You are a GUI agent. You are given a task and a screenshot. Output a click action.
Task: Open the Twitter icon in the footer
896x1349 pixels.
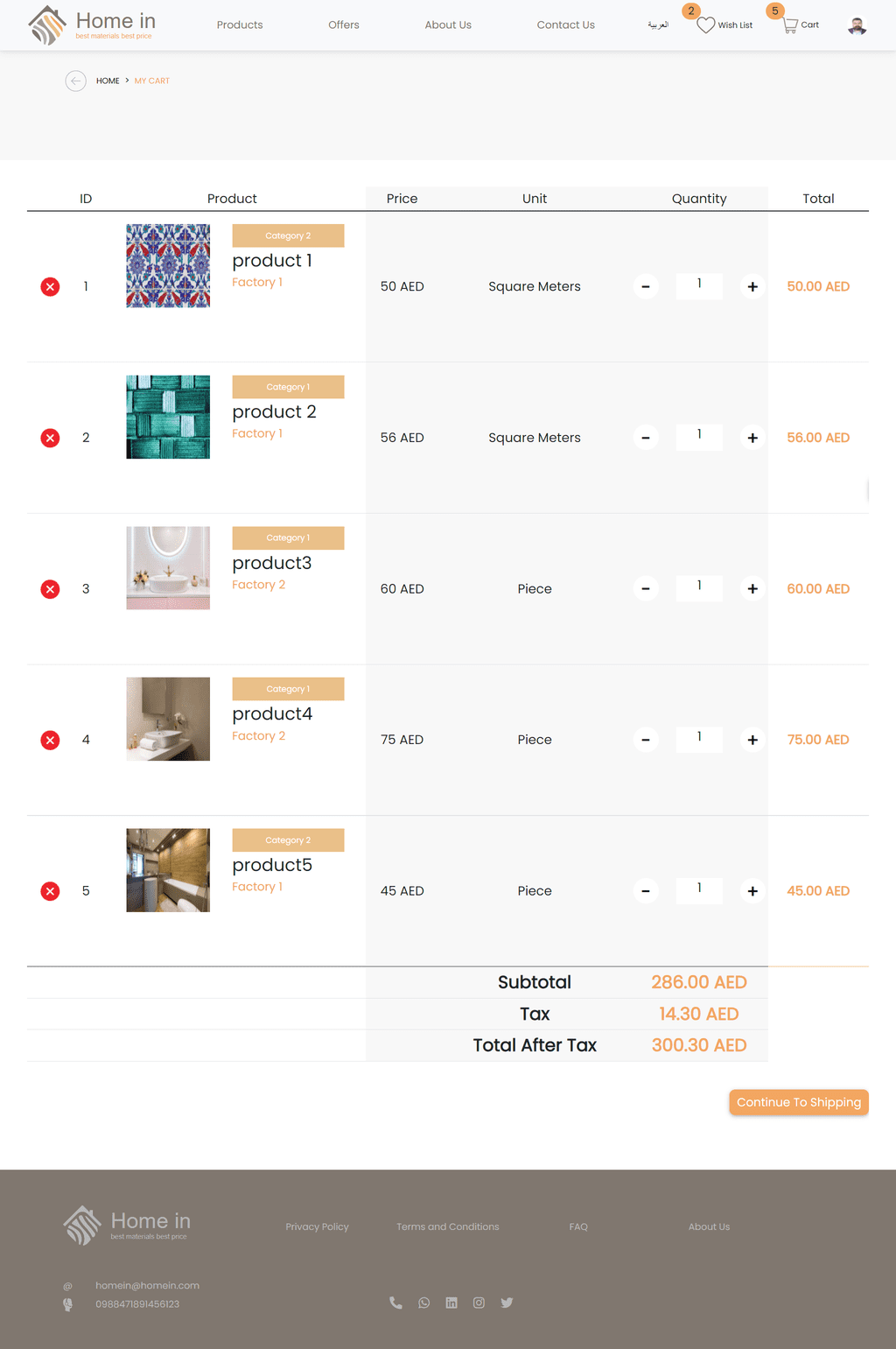507,1303
